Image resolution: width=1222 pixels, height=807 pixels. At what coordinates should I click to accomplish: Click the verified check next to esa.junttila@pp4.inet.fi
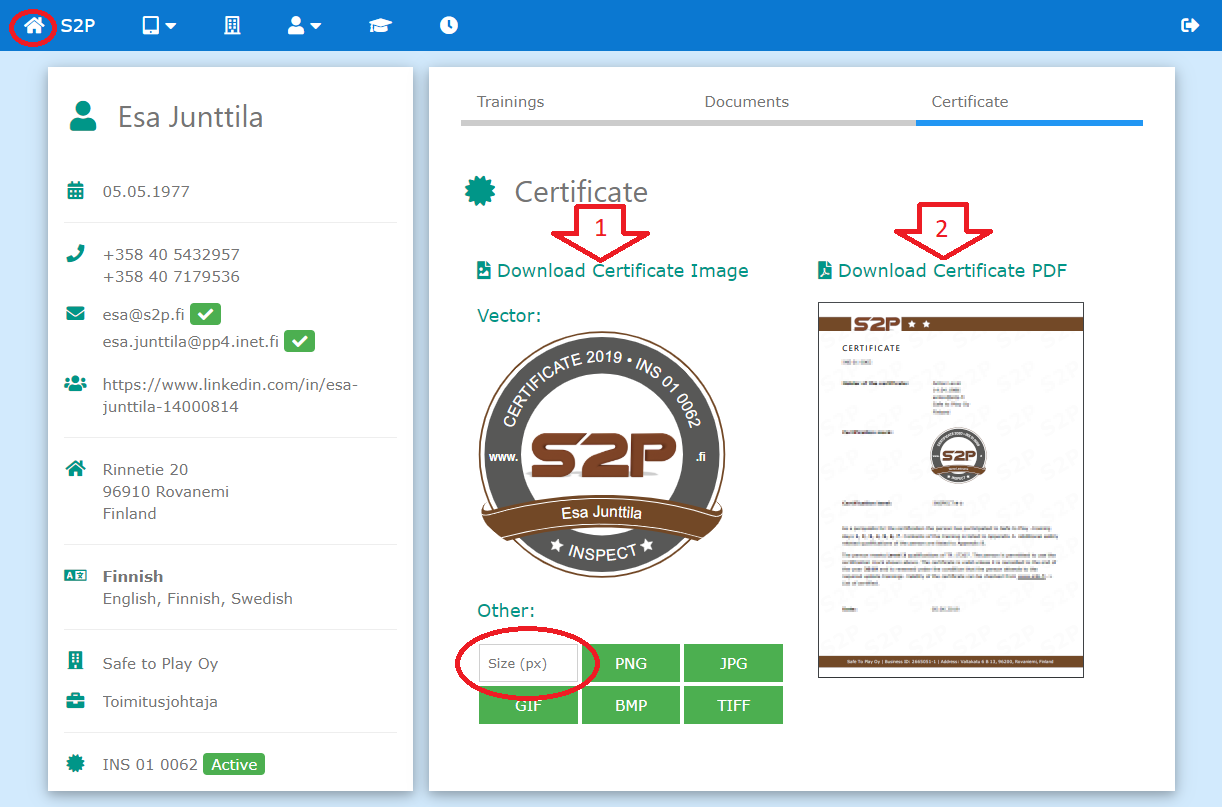[x=300, y=341]
